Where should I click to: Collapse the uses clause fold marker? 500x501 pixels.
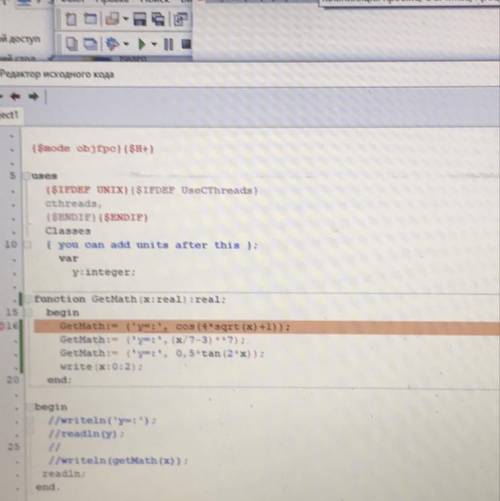(x=27, y=176)
